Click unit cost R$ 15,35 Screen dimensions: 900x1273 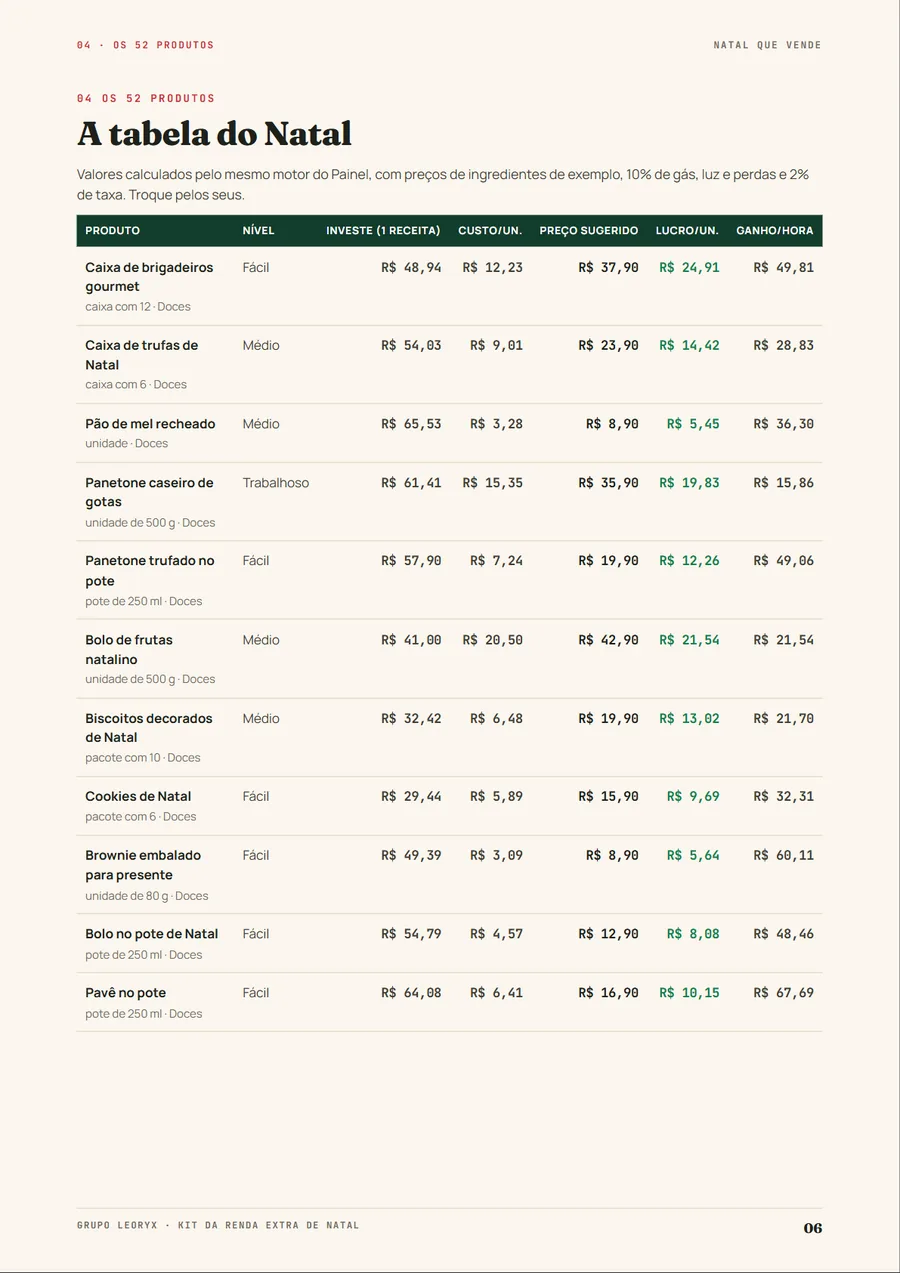coord(493,483)
